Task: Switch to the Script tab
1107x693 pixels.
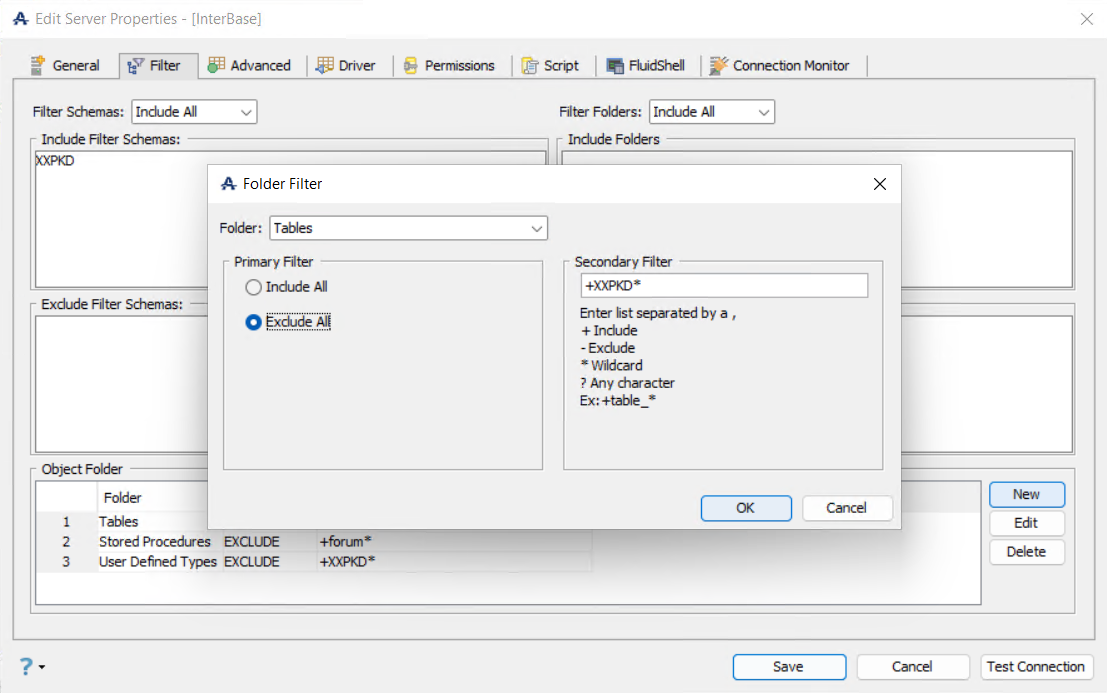Action: click(551, 66)
